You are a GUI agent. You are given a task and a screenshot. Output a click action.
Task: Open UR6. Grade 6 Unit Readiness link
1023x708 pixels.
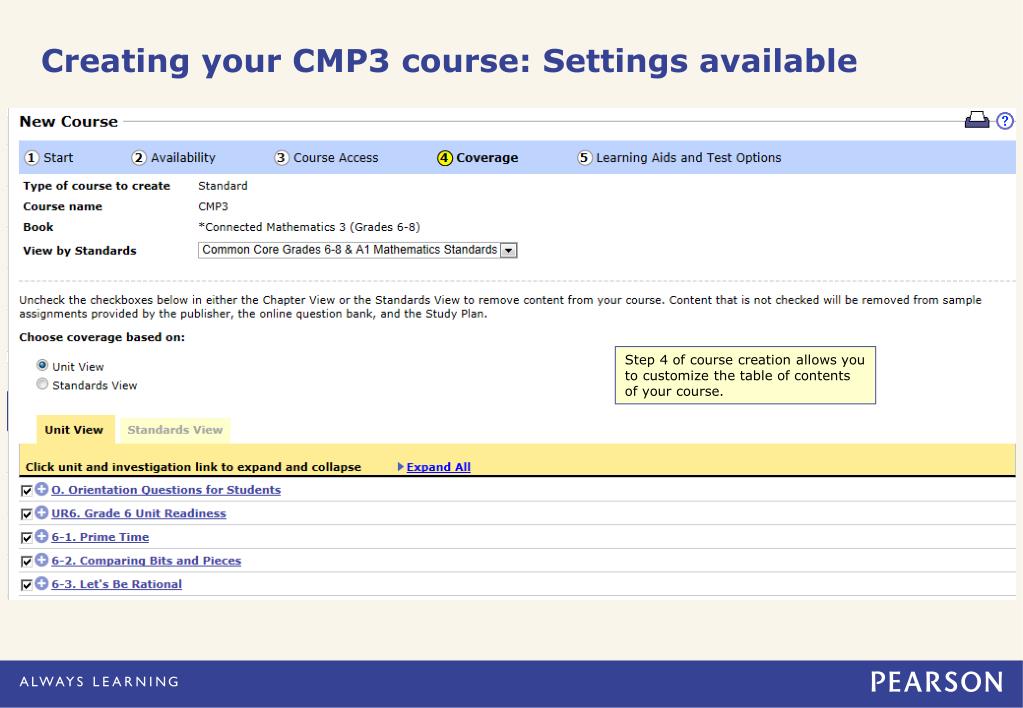[139, 514]
